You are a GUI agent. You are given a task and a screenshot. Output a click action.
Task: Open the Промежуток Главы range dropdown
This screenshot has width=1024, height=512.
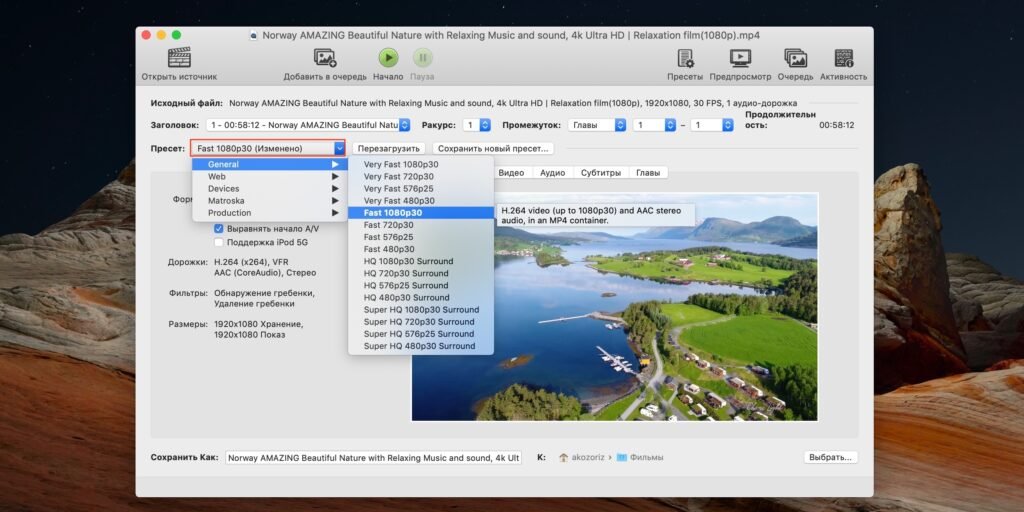pyautogui.click(x=597, y=125)
